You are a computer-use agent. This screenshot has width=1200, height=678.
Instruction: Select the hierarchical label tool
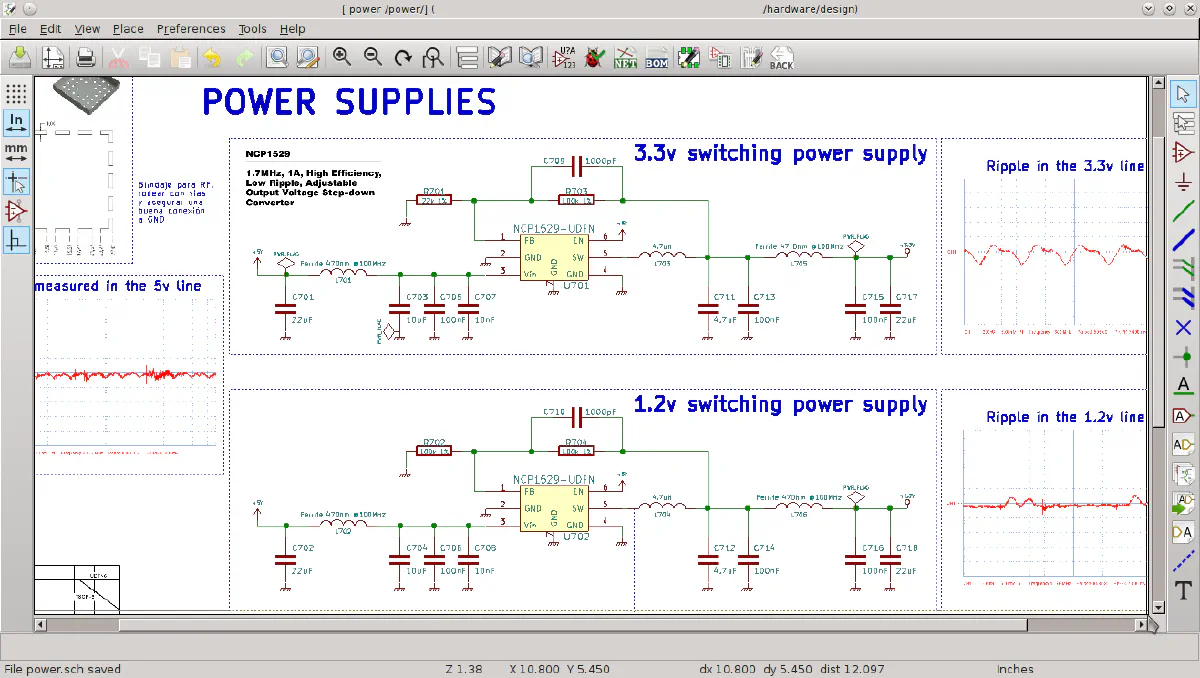[1184, 444]
